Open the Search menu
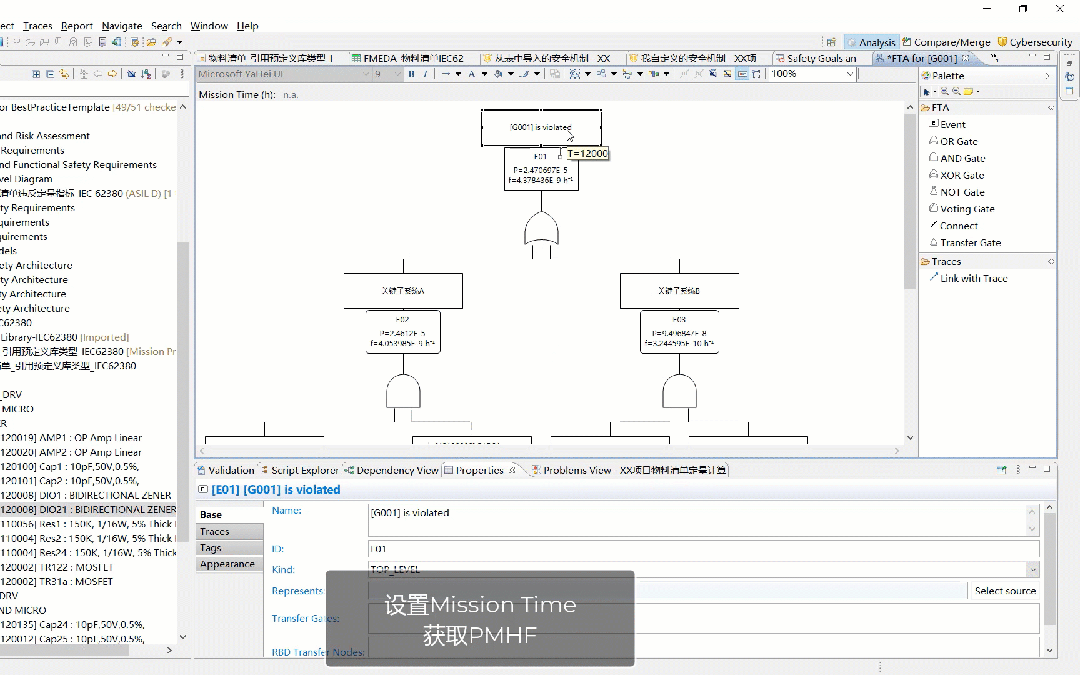The image size is (1080, 675). coord(166,25)
